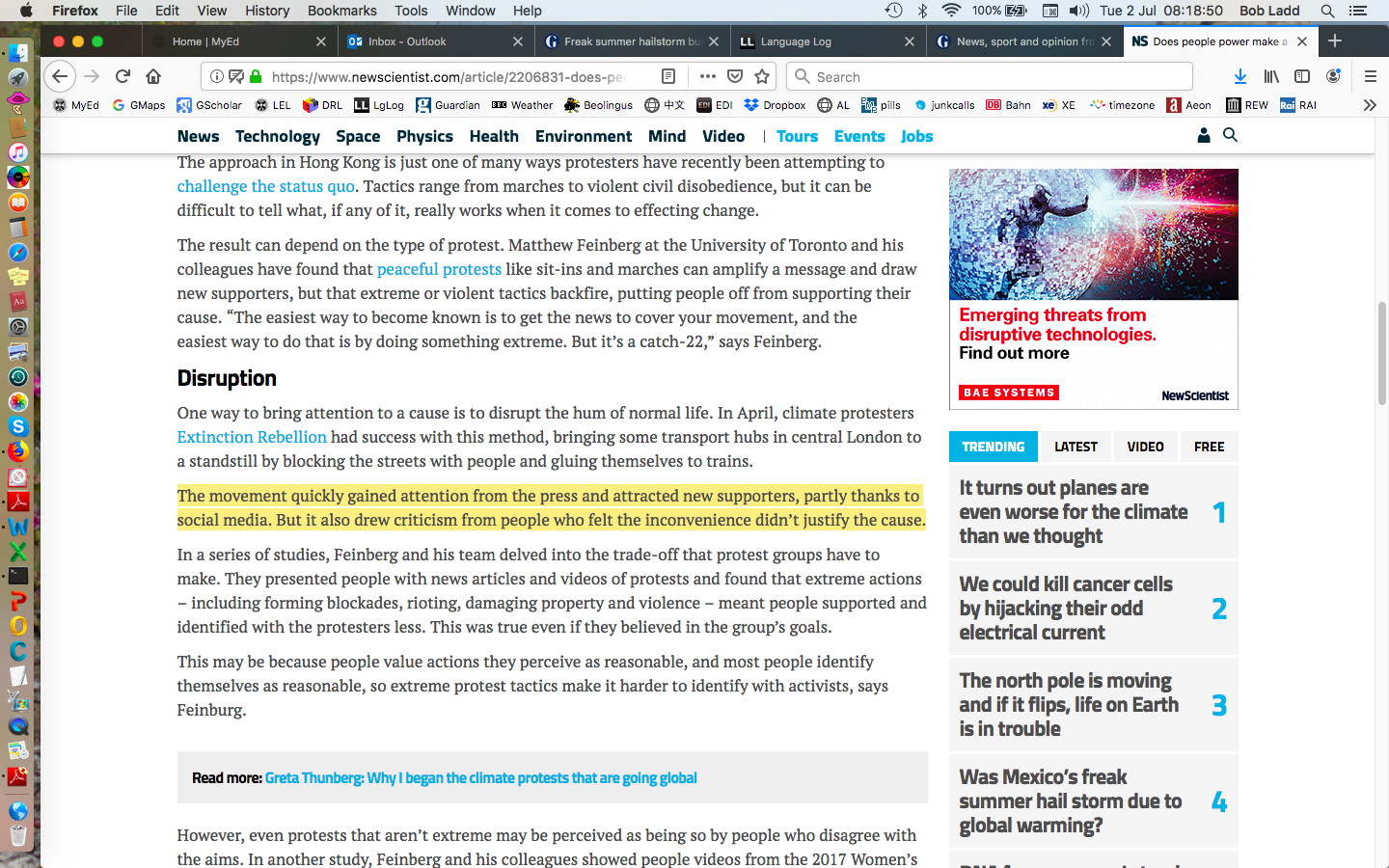The height and width of the screenshot is (868, 1389).
Task: Open the Weather bookmark
Action: coord(522,105)
